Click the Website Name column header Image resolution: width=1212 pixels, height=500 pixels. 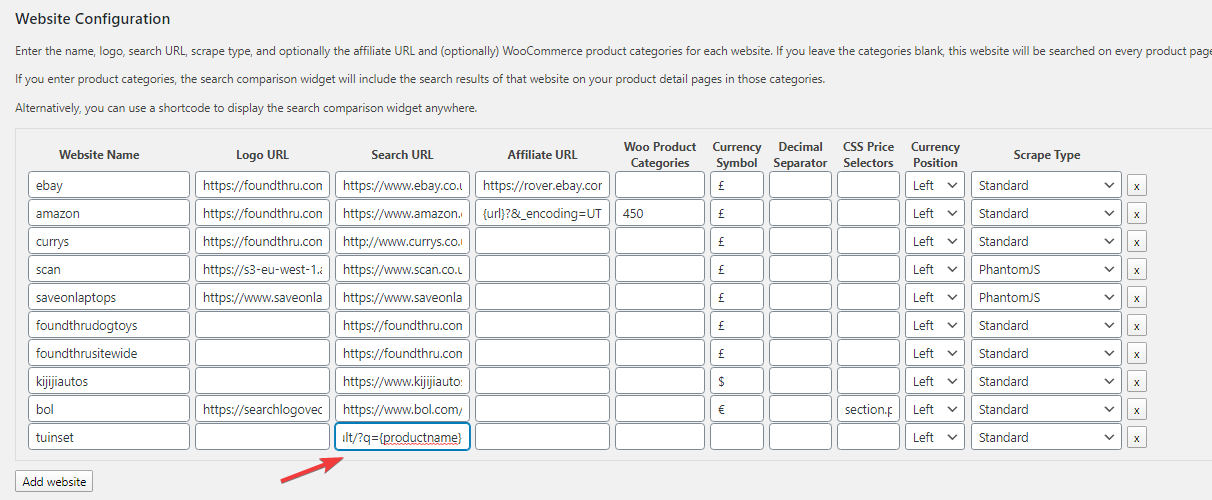point(99,155)
